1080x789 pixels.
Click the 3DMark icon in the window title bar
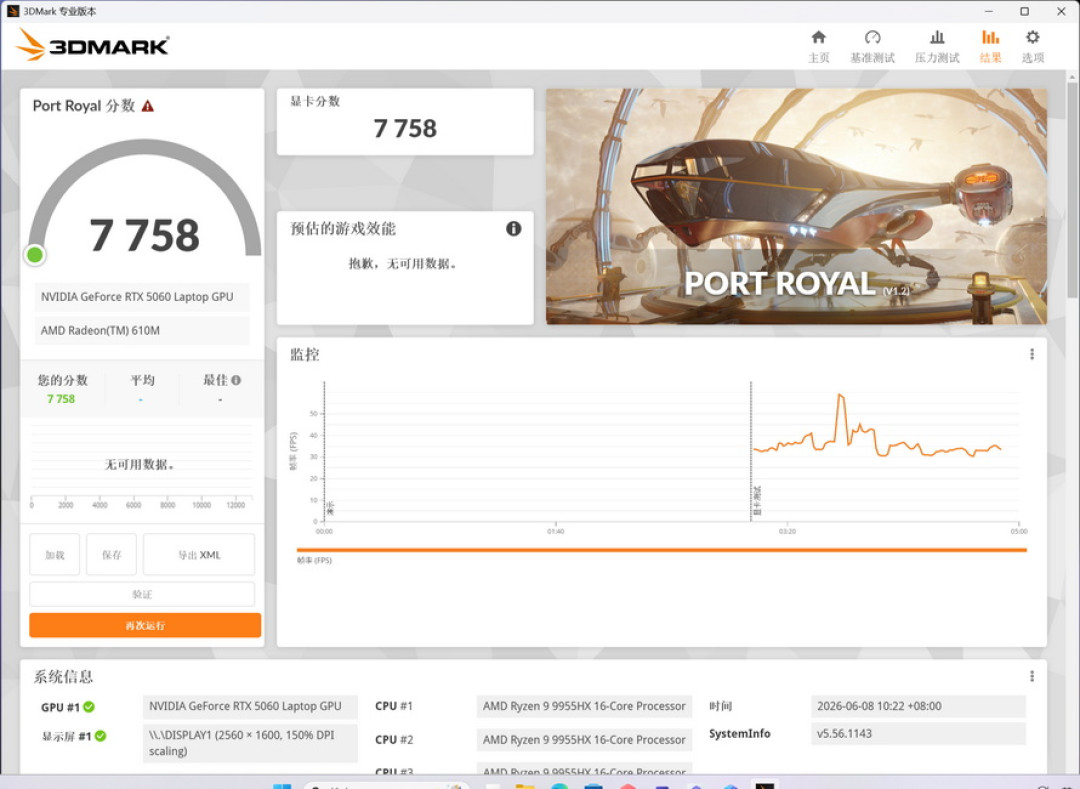click(12, 11)
